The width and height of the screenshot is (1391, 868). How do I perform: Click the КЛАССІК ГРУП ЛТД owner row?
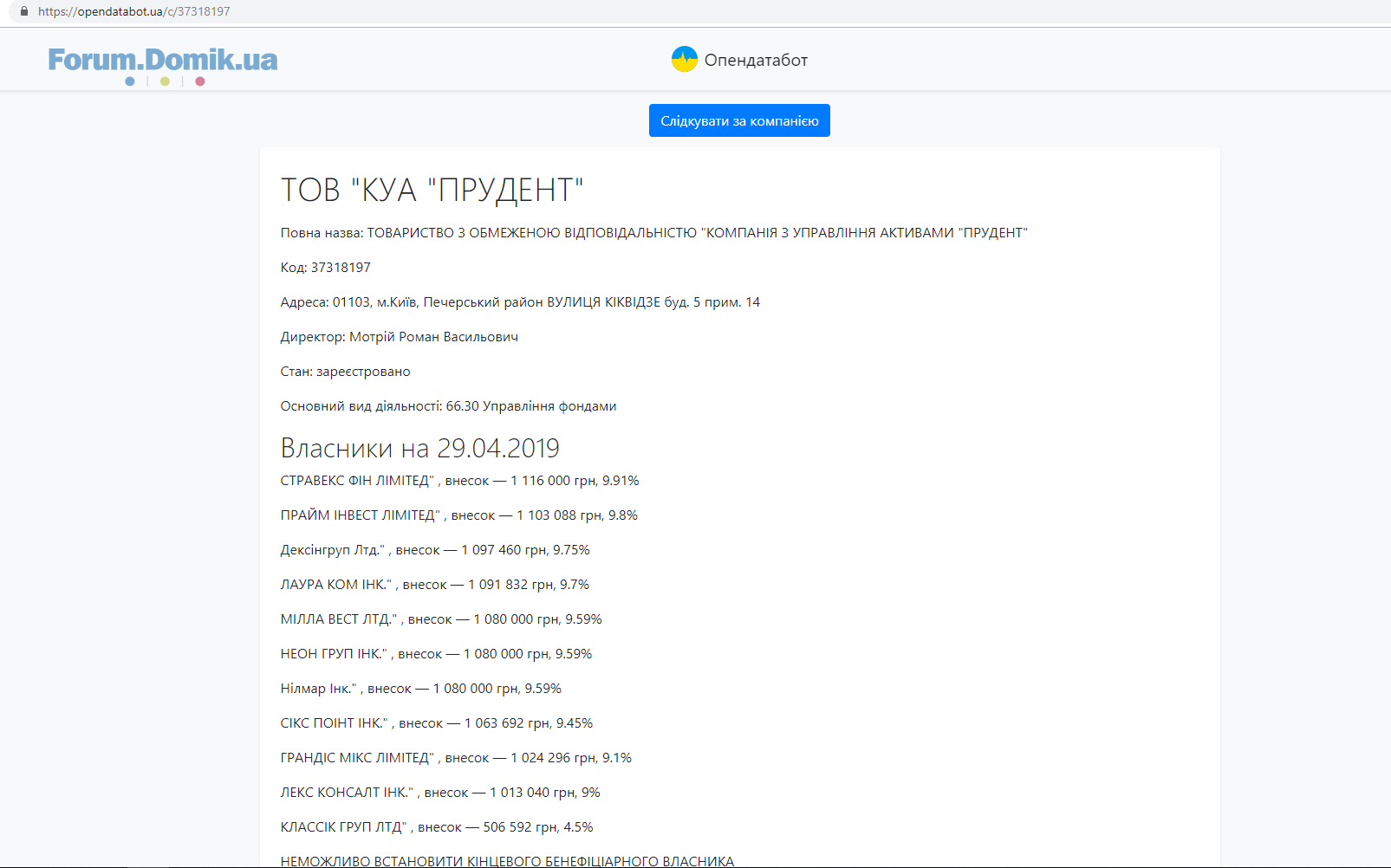point(437,827)
